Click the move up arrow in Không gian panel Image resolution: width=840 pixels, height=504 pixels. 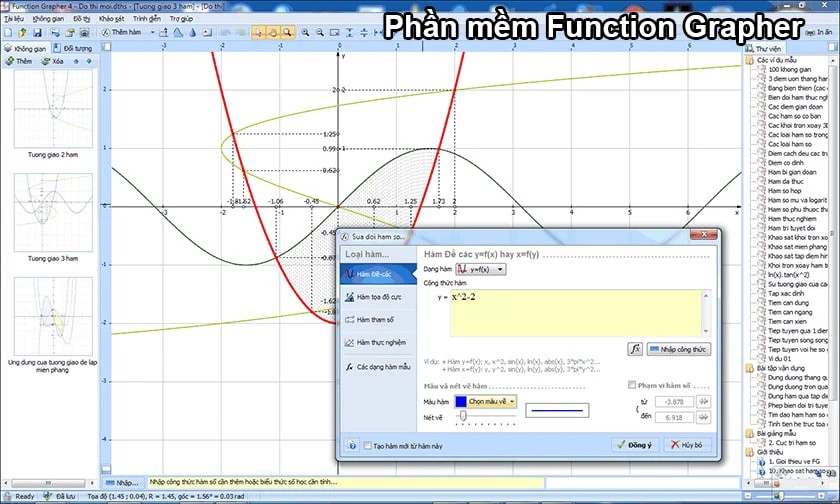(x=76, y=61)
